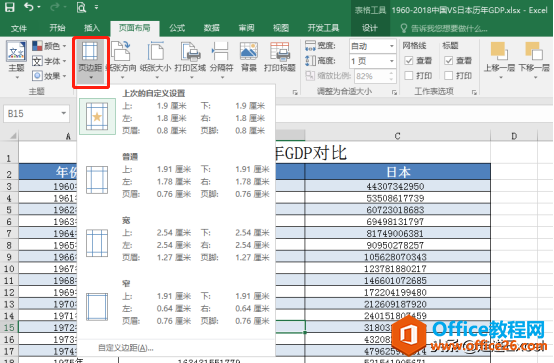Expand the 高度 (Height) 1 页 dropdown
The image size is (554, 363).
[391, 61]
